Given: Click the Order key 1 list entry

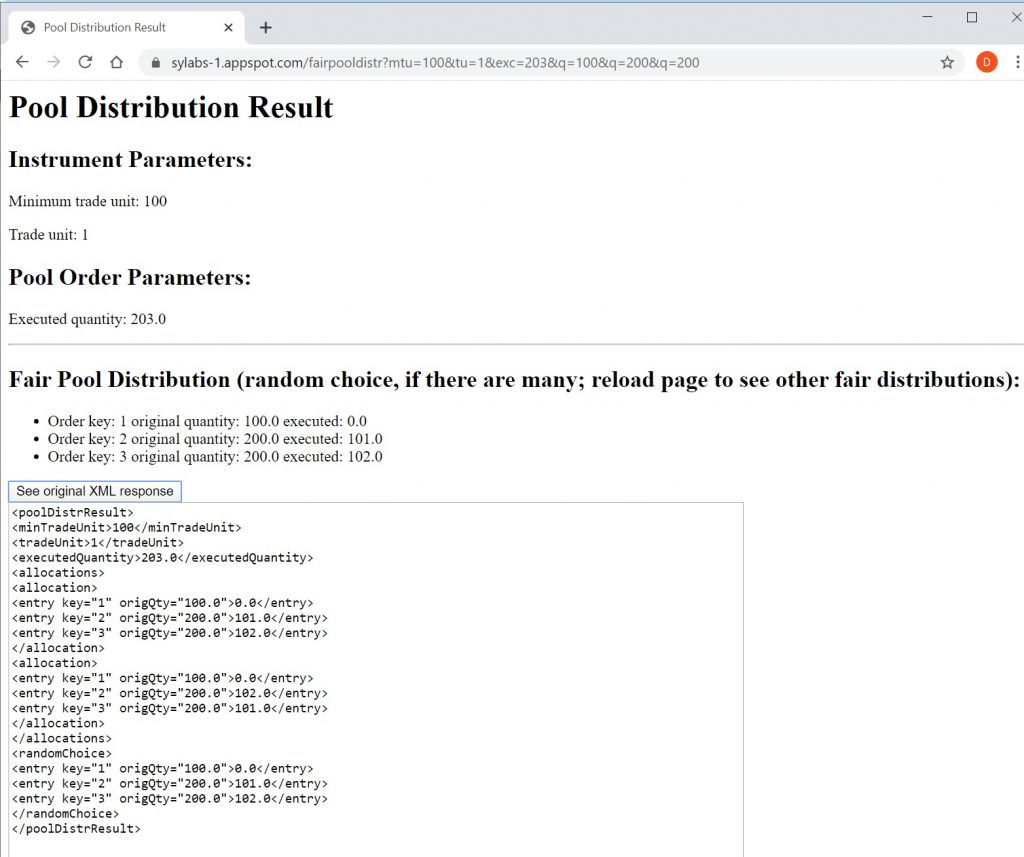Looking at the screenshot, I should 207,421.
